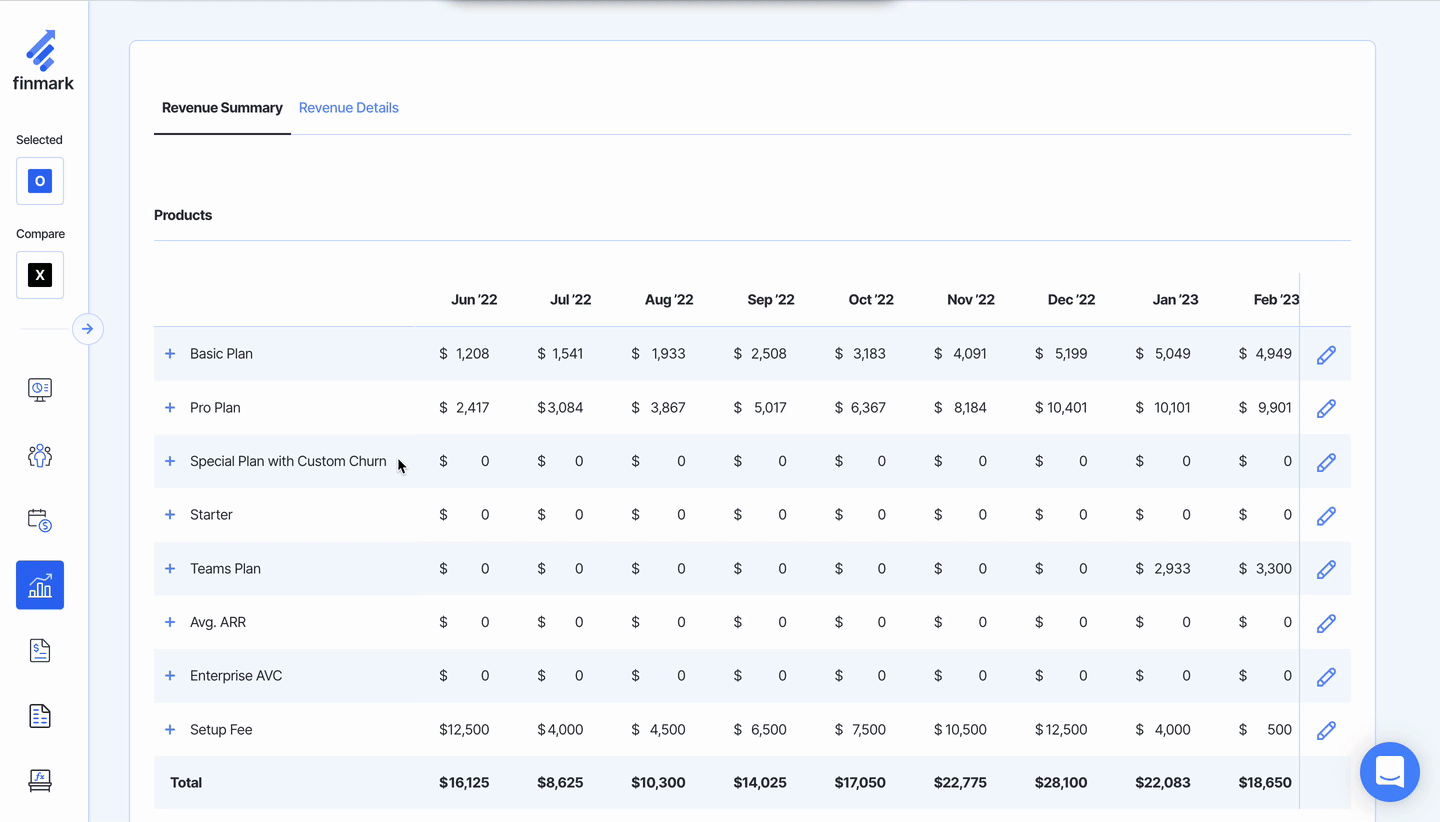
Task: Expand the Teams Plan row
Action: [x=170, y=569]
